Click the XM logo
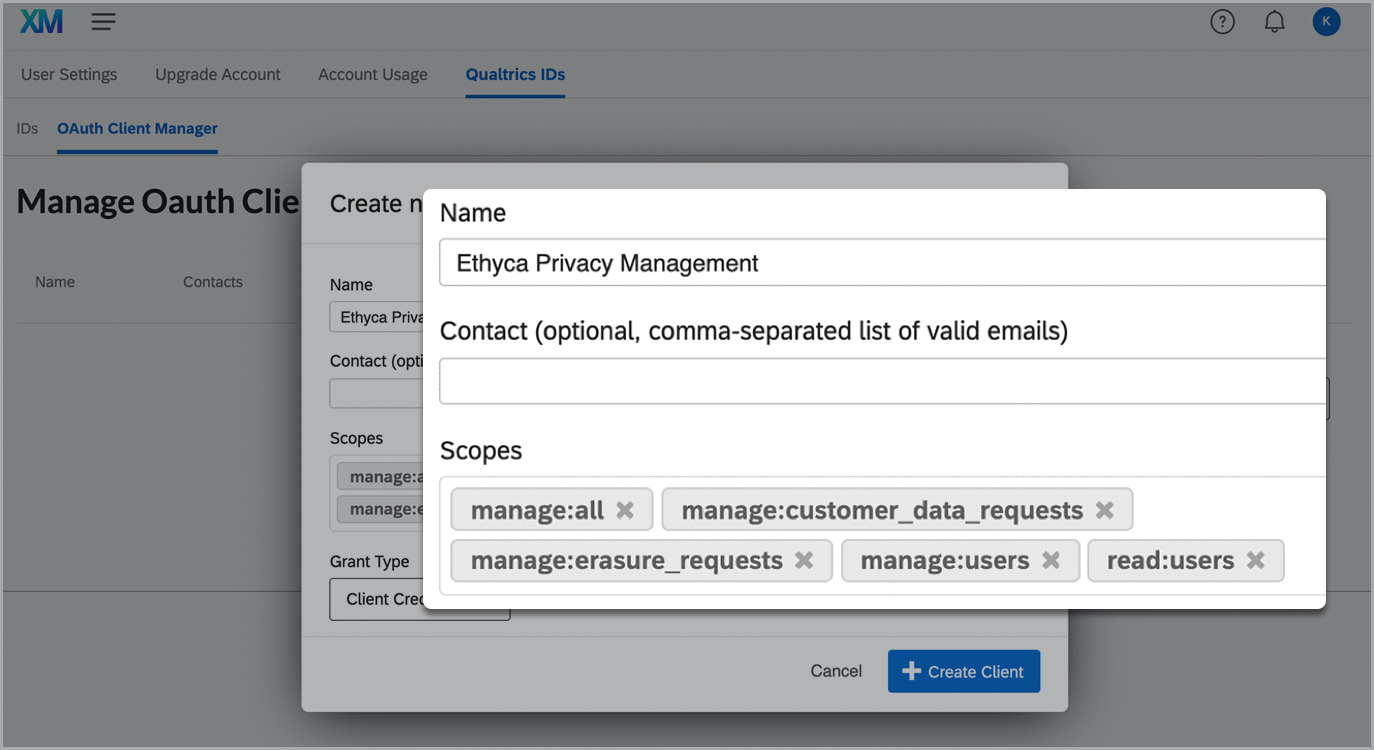This screenshot has height=750, width=1374. 41,21
